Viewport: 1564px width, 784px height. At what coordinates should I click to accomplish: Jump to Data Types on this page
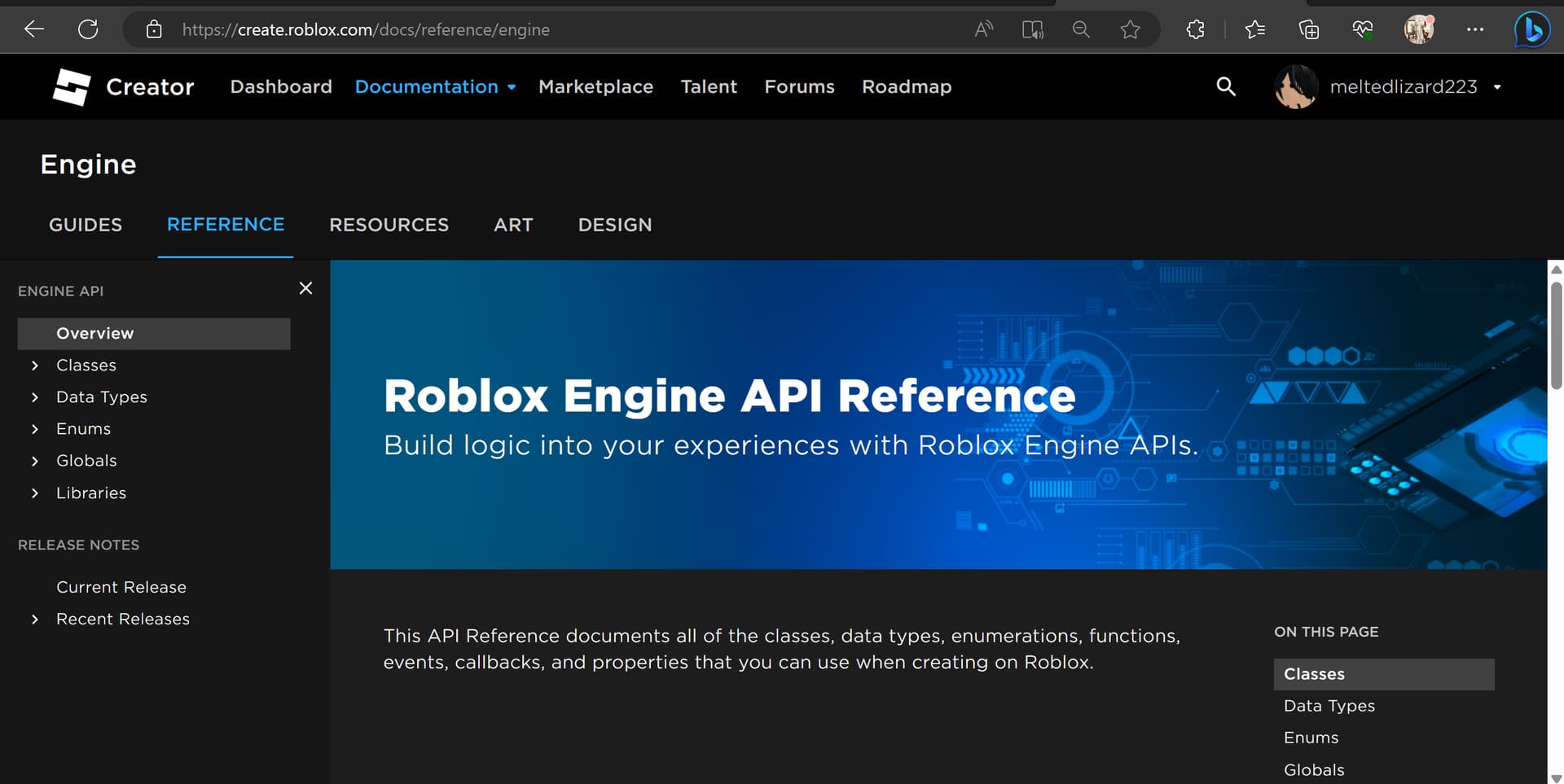[x=1329, y=706]
